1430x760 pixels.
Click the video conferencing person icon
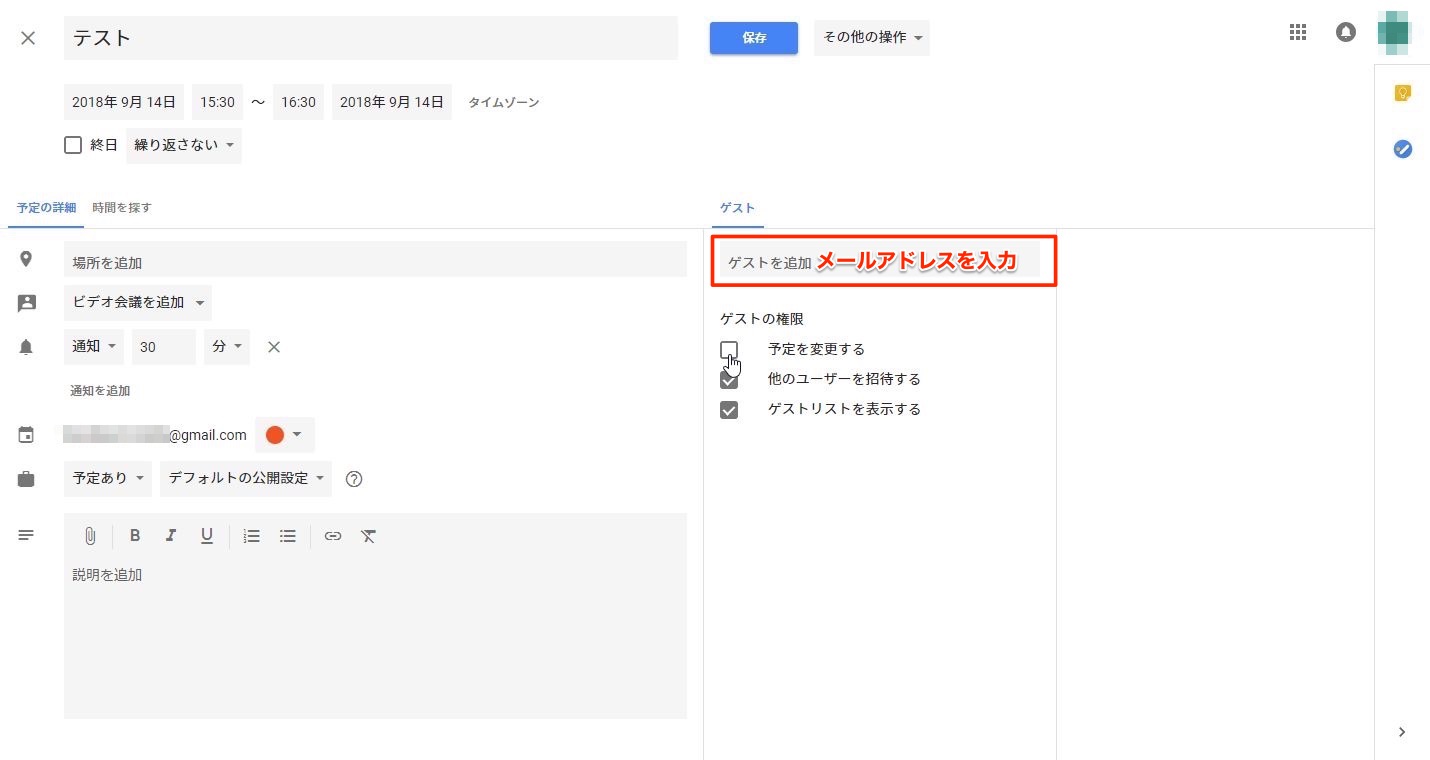[x=26, y=303]
